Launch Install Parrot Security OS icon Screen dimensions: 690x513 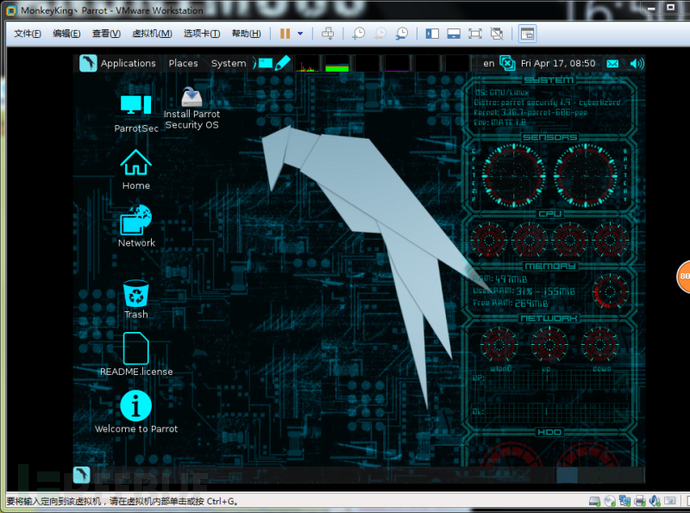click(192, 108)
